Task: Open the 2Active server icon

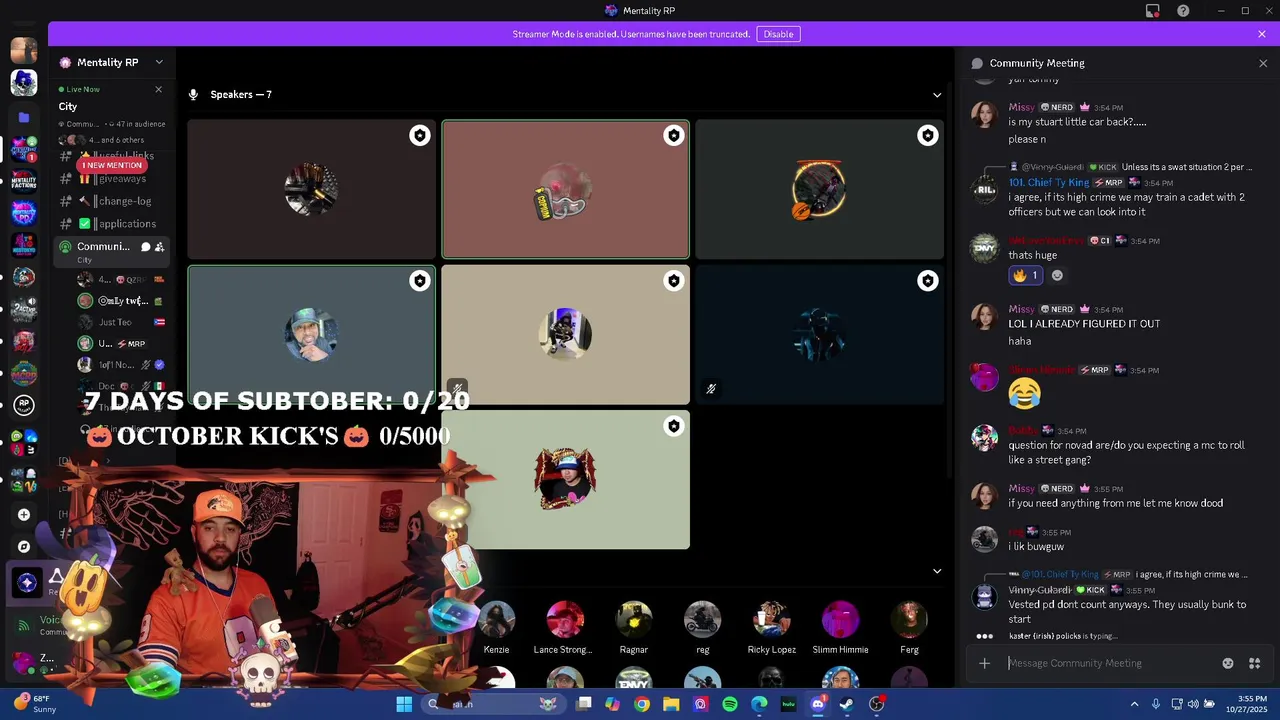Action: pyautogui.click(x=24, y=310)
